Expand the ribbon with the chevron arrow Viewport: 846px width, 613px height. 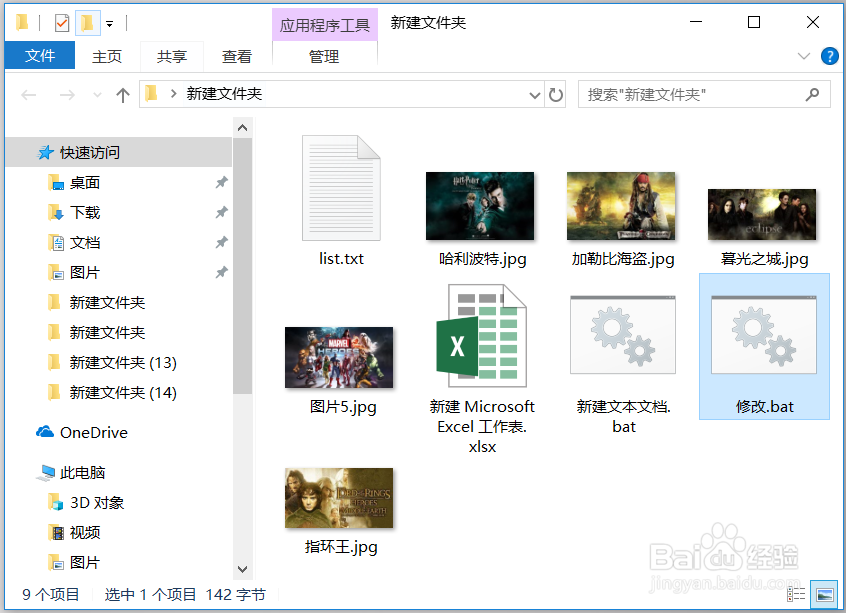[804, 56]
